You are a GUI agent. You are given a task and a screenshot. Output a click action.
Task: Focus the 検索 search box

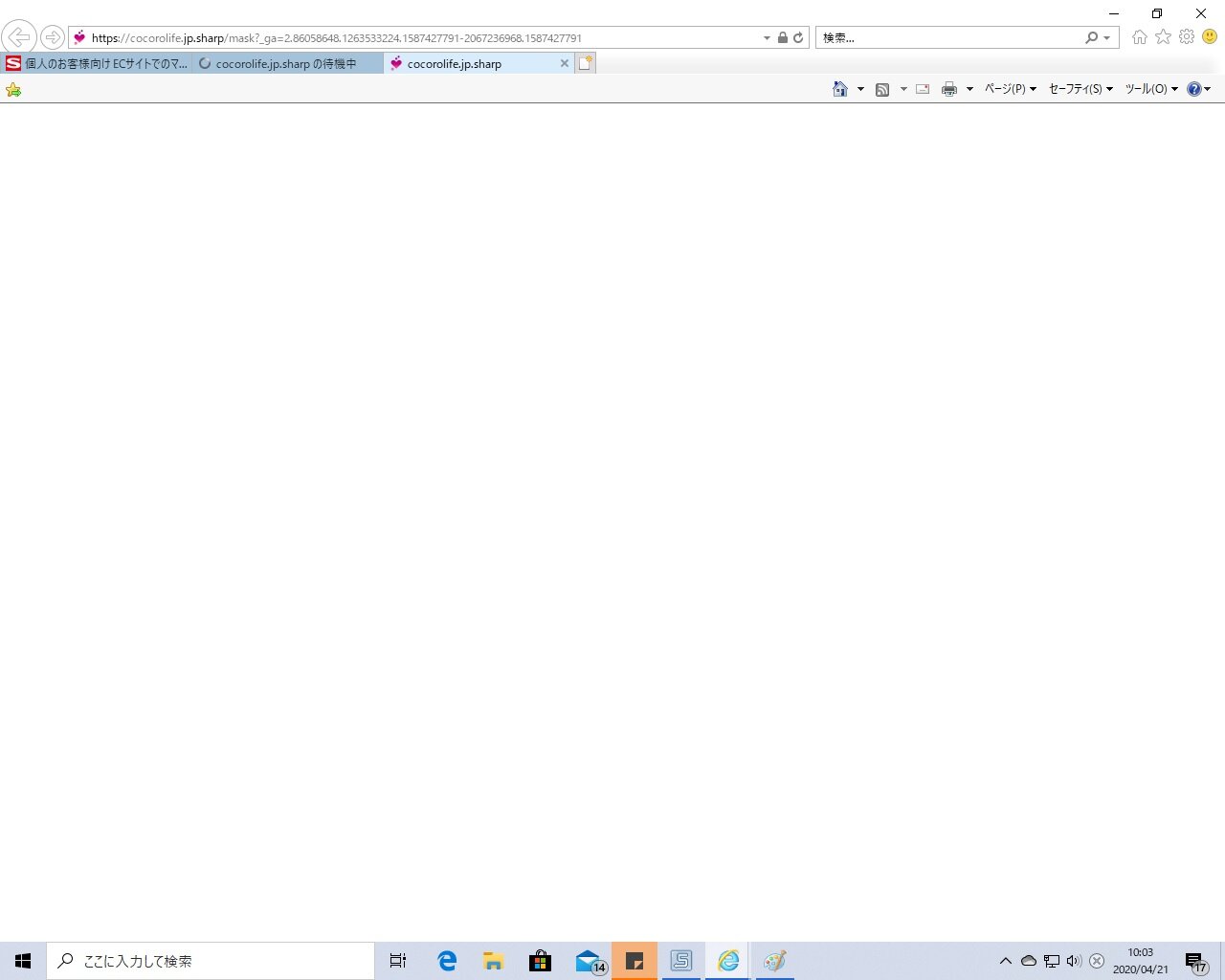pyautogui.click(x=947, y=38)
